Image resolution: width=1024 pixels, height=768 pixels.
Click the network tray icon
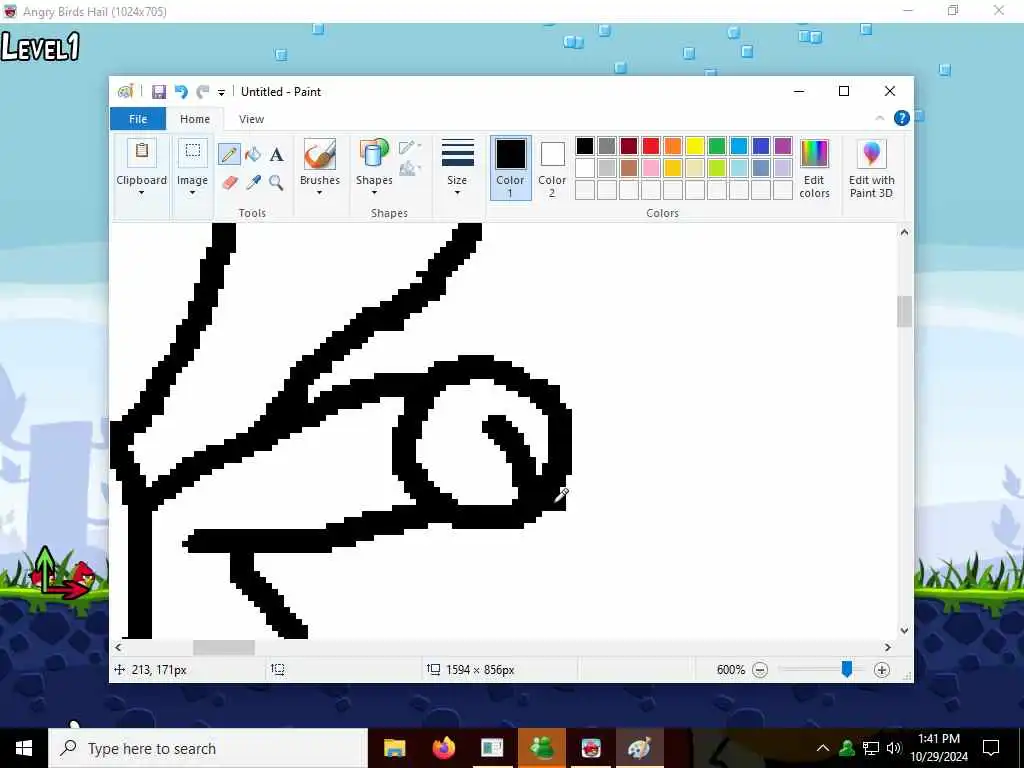tap(871, 748)
